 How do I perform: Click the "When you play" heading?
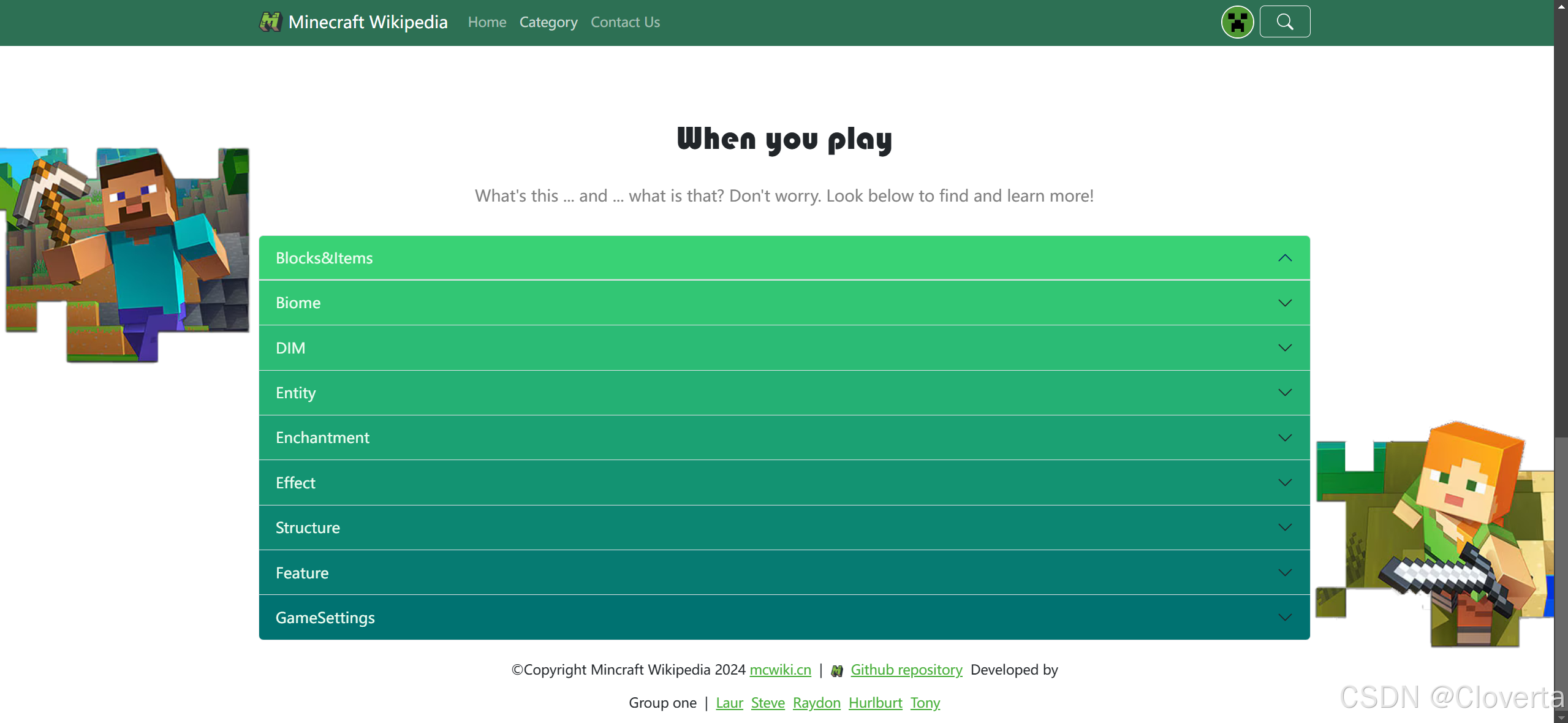[784, 139]
